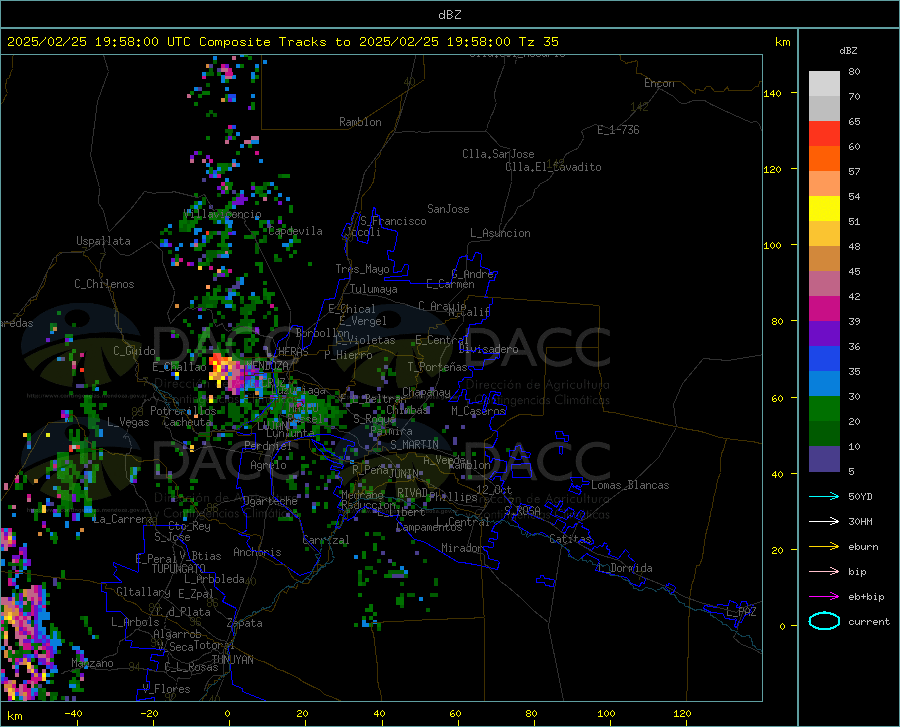Click the cyan ellipse 'current' legend icon

824,621
